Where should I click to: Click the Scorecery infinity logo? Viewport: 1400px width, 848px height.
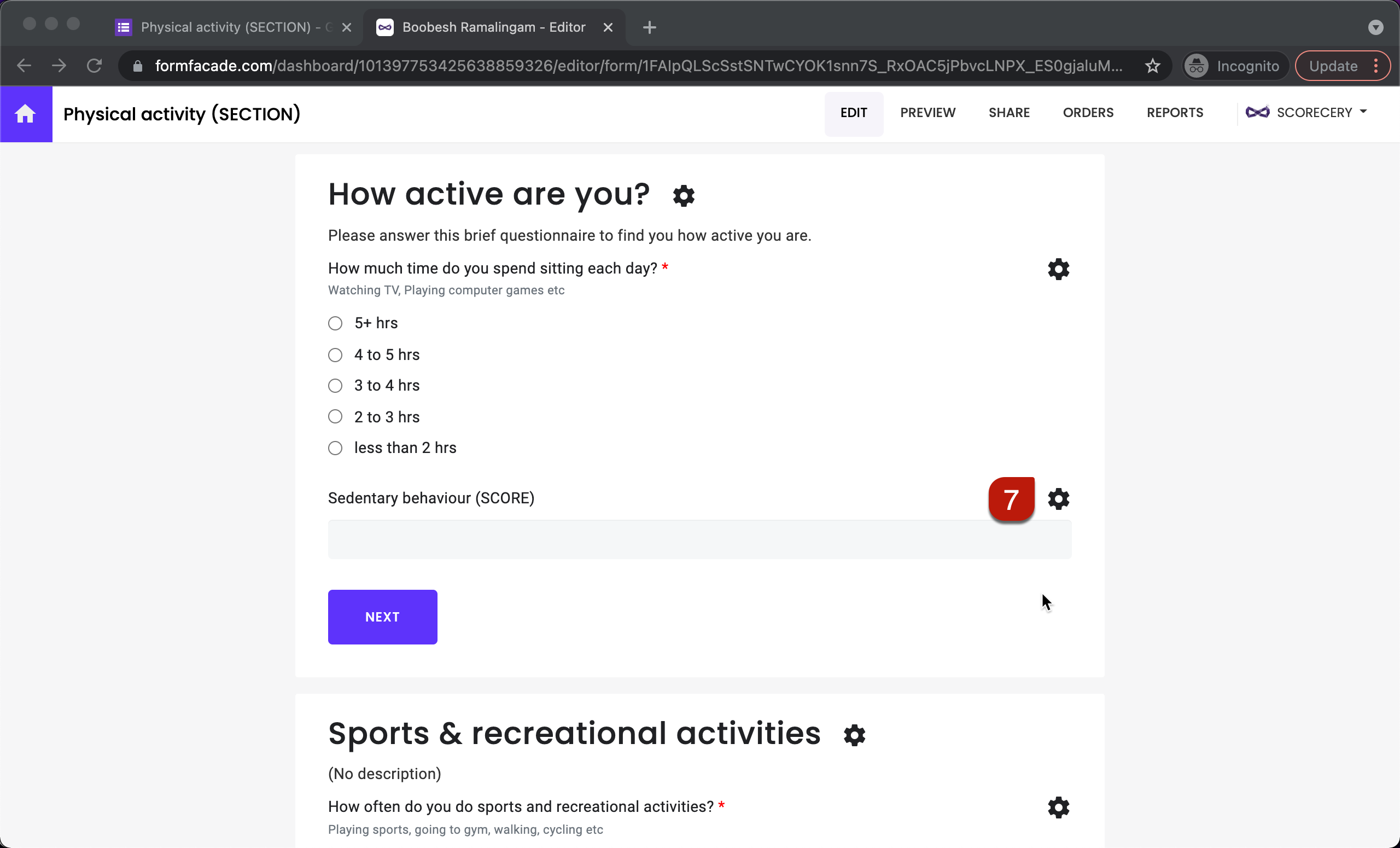coord(1259,112)
